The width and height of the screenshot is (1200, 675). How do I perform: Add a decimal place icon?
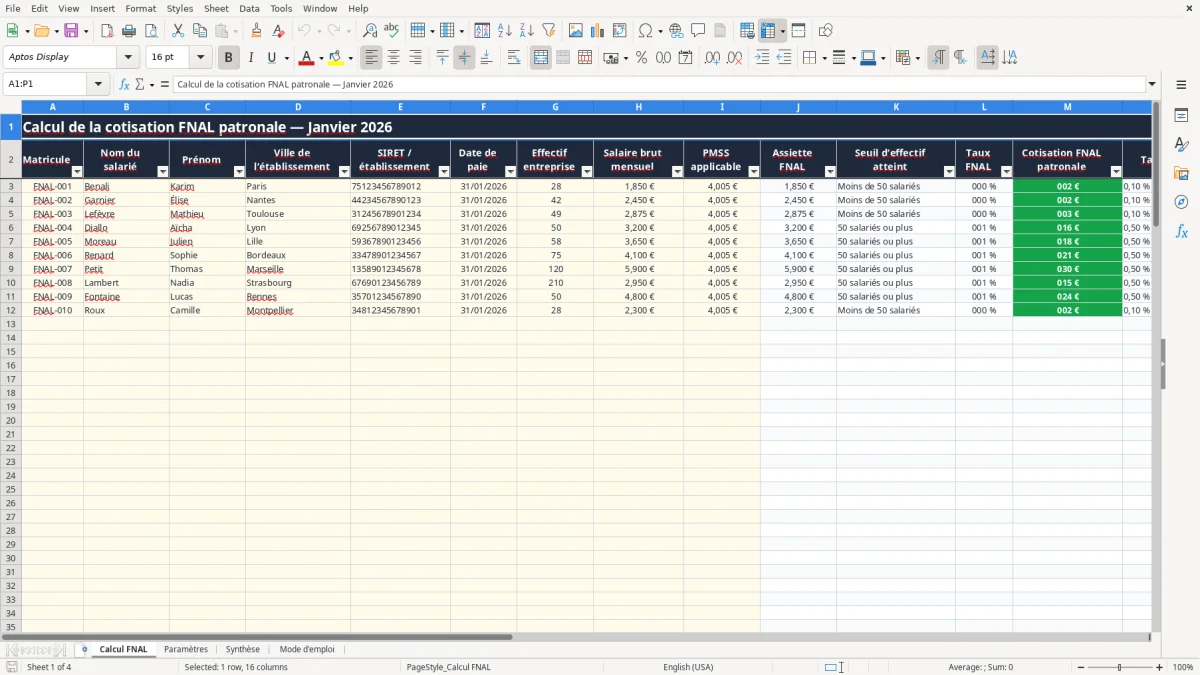pos(712,58)
